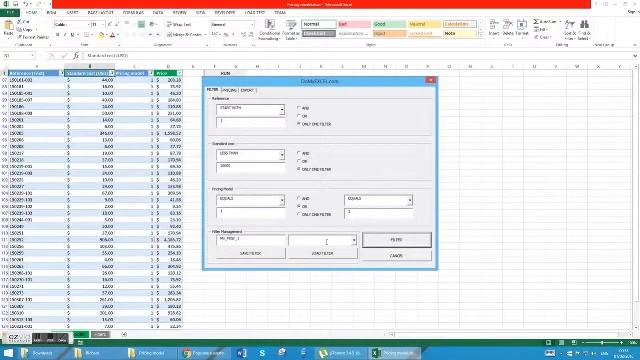Click the AutoSum sigma icon

tap(536, 22)
